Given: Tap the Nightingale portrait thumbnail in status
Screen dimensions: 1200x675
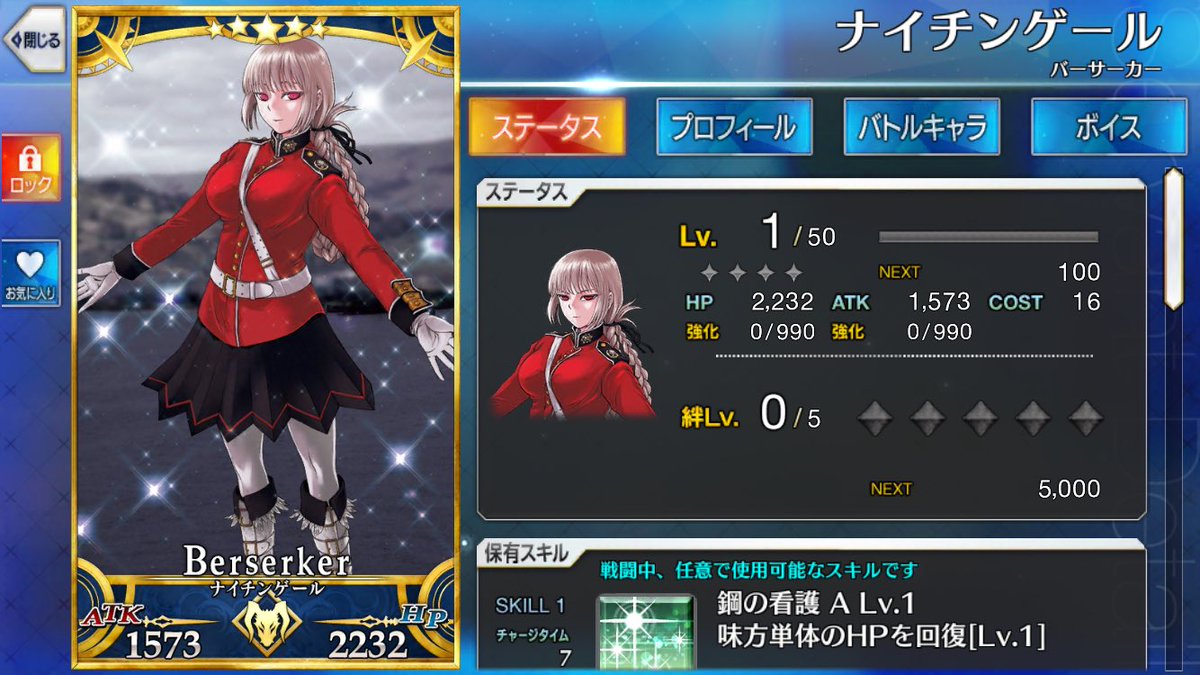Looking at the screenshot, I should click(573, 334).
